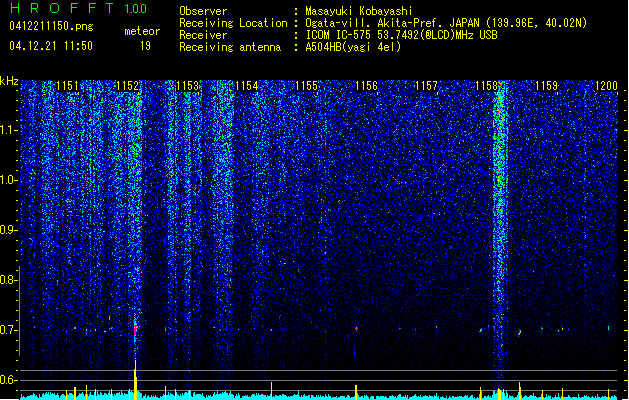Click the 1.1 kHz axis label
This screenshot has width=629, height=400.
pyautogui.click(x=8, y=130)
